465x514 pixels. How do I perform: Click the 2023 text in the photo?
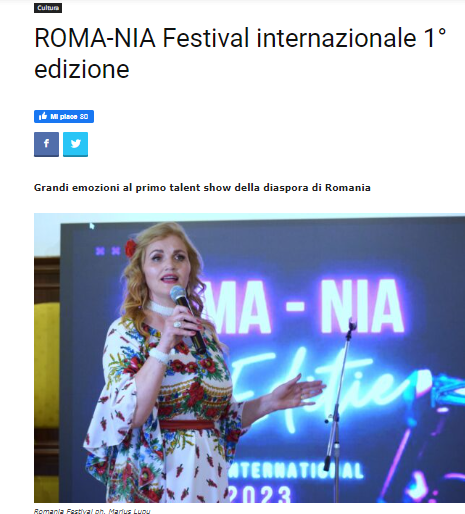[x=260, y=494]
